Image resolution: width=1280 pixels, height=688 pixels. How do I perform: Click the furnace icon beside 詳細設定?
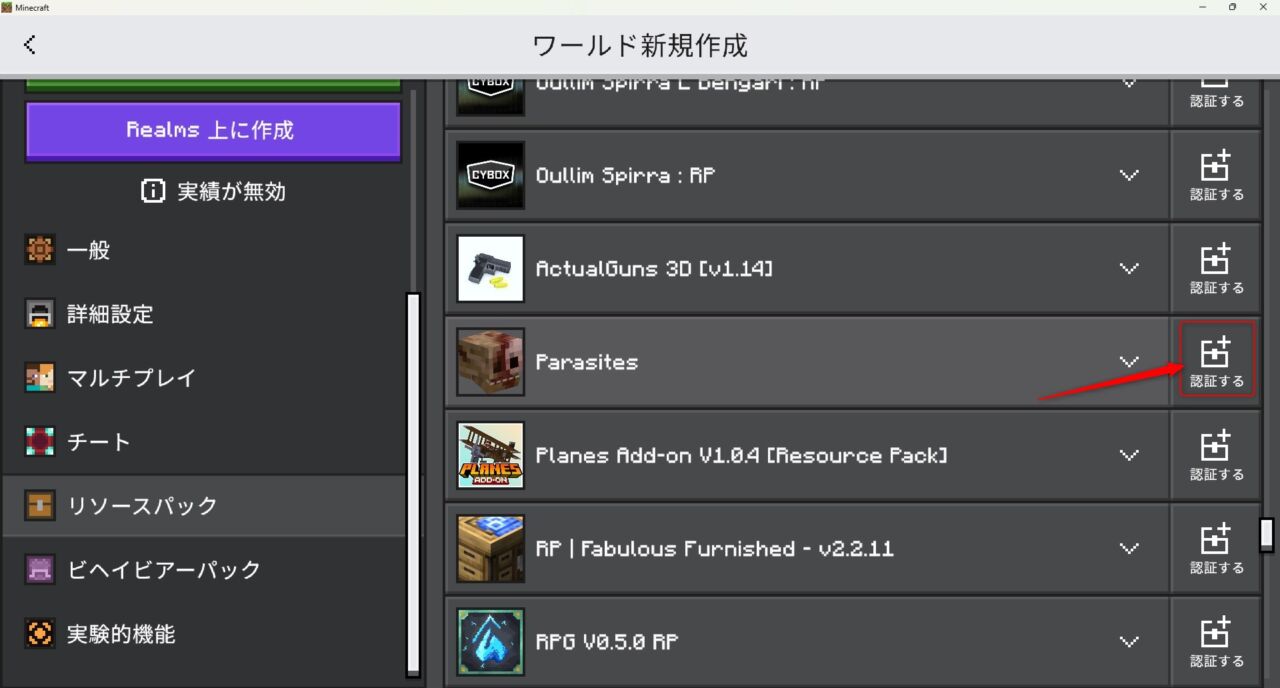tap(39, 314)
